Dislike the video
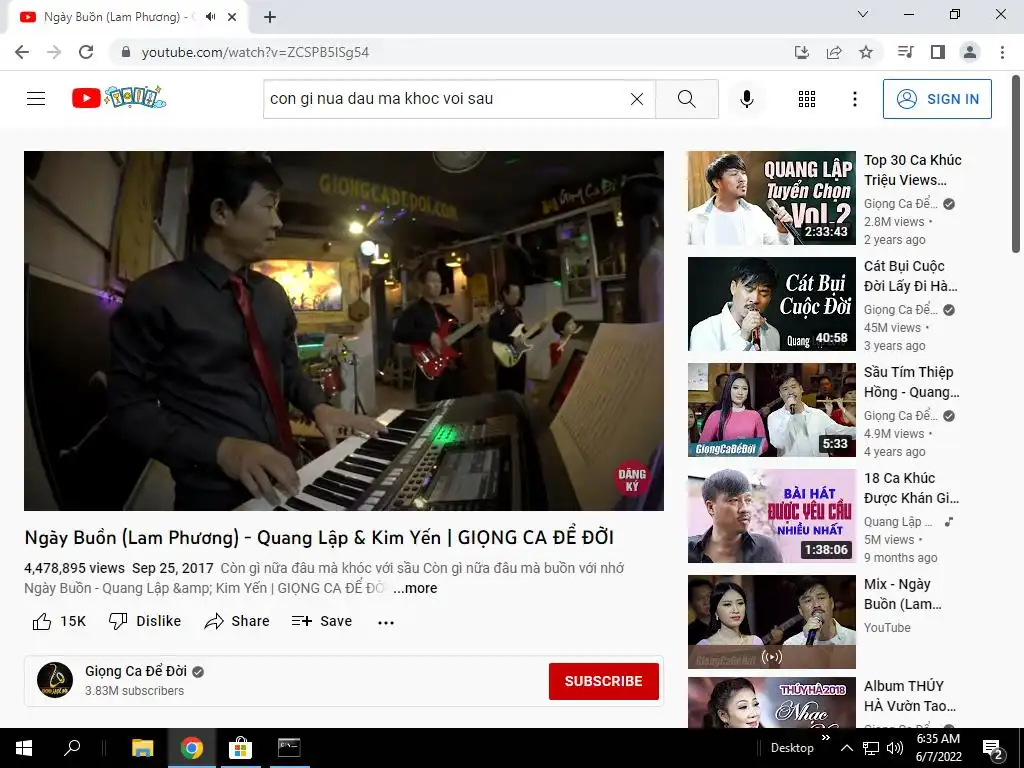Image resolution: width=1024 pixels, height=768 pixels. [144, 621]
